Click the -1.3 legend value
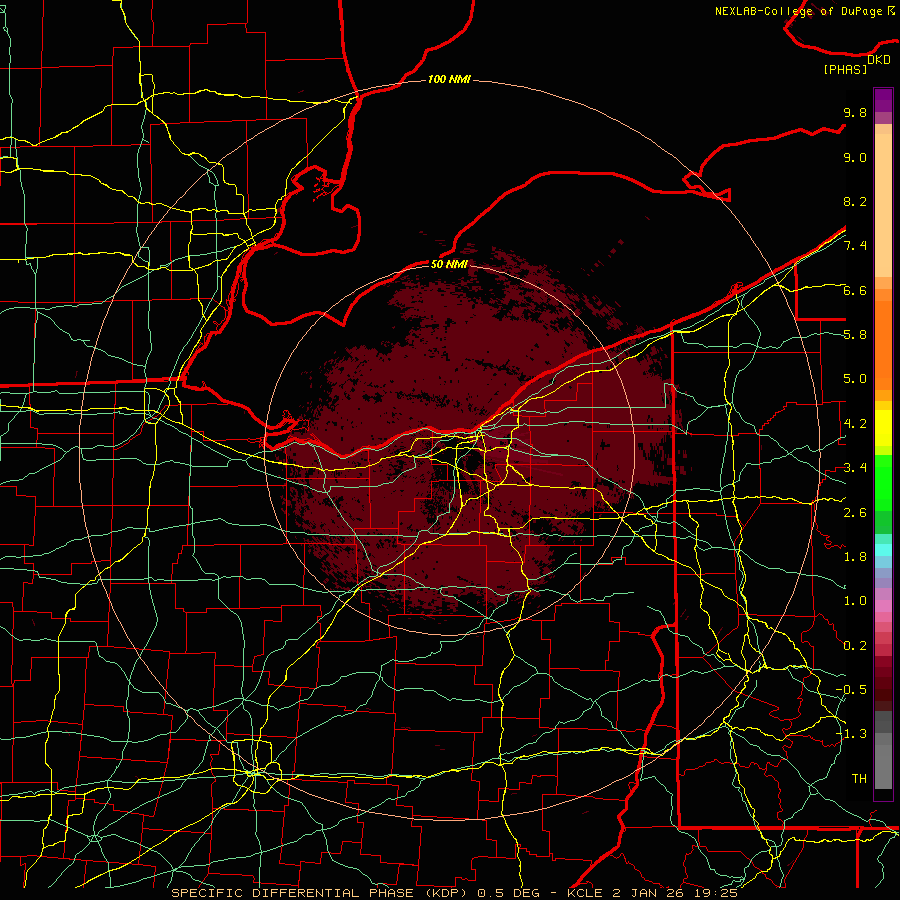Image resolution: width=900 pixels, height=900 pixels. click(x=851, y=734)
